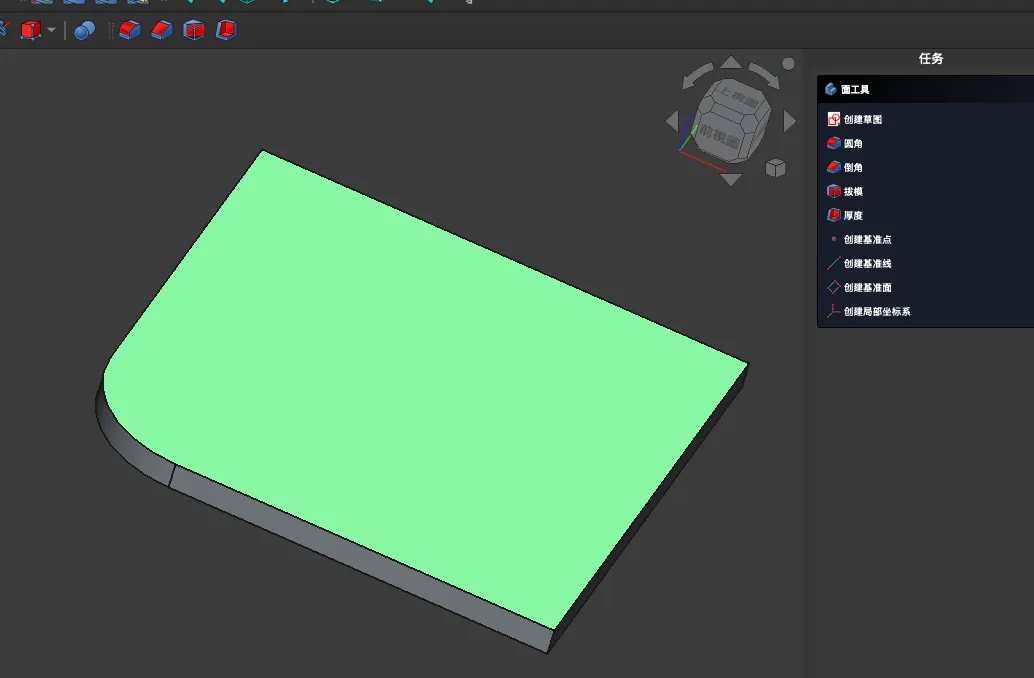The width and height of the screenshot is (1034, 678).
Task: Select the Draft tool in the toolbar
Action: click(194, 31)
